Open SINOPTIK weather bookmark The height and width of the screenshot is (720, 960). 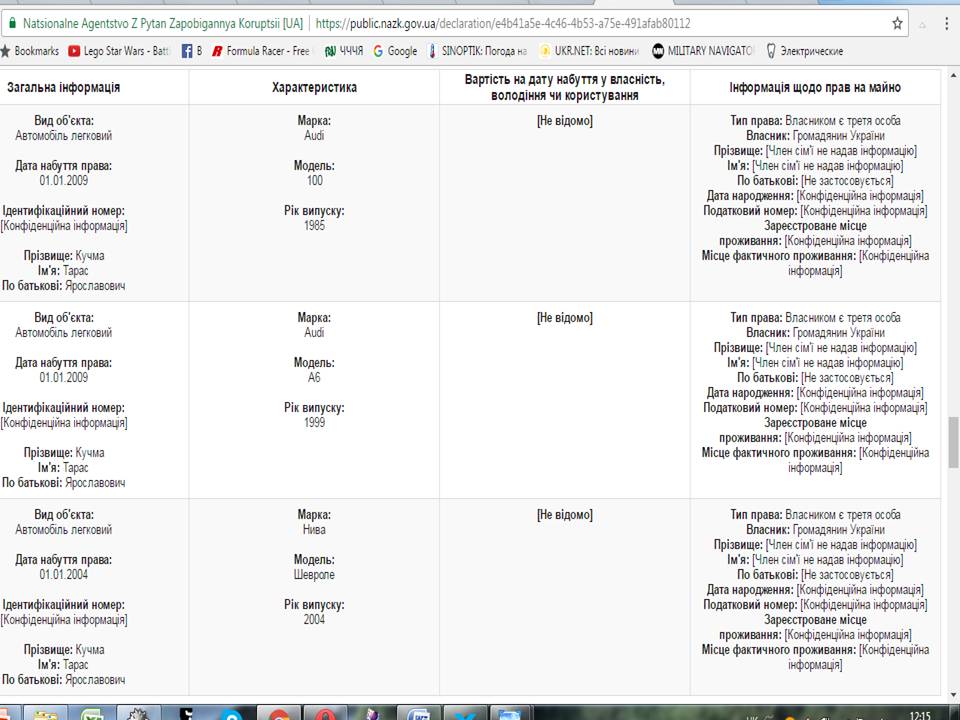[477, 51]
